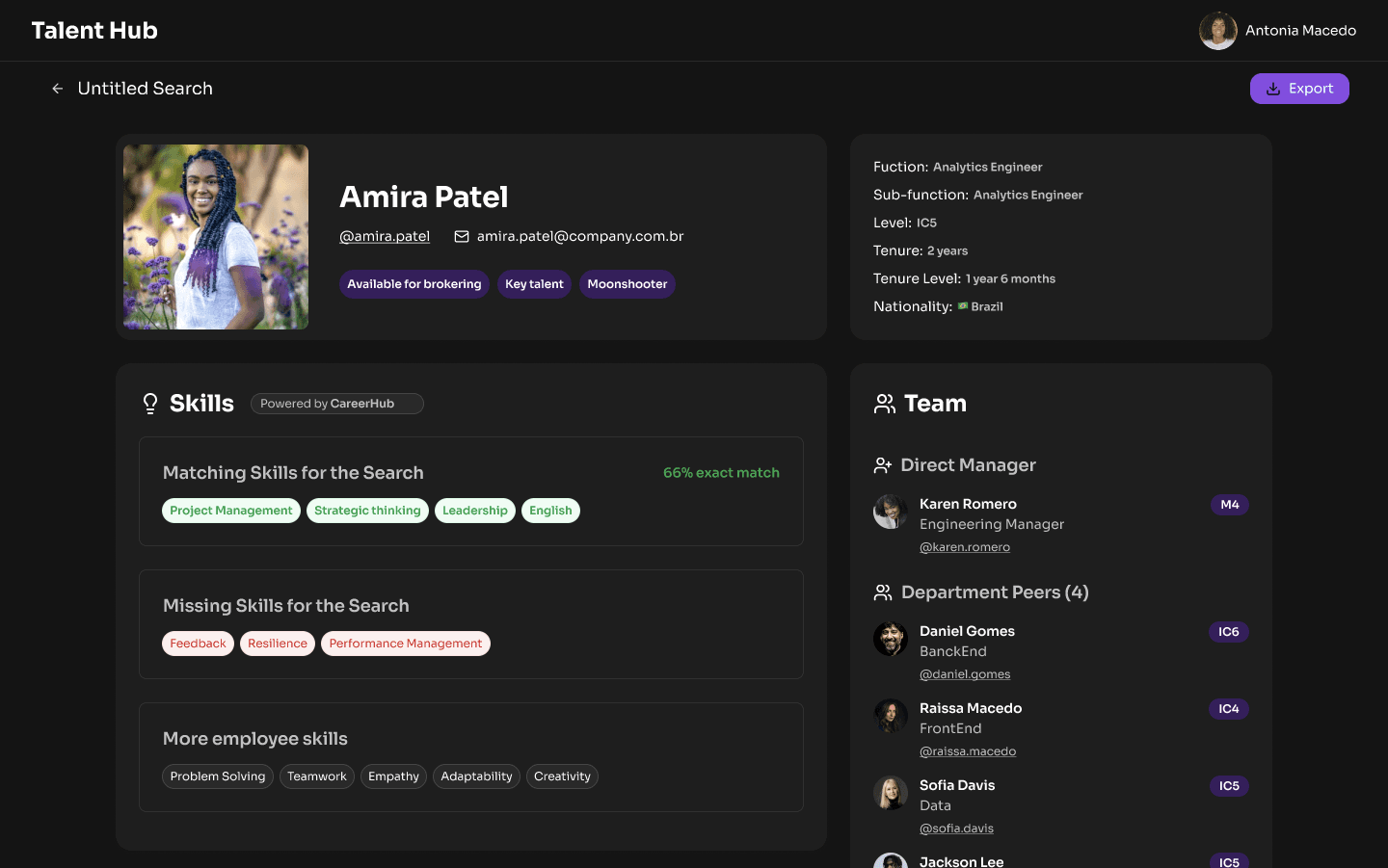Click the More employee skills heading
The height and width of the screenshot is (868, 1388).
(255, 739)
